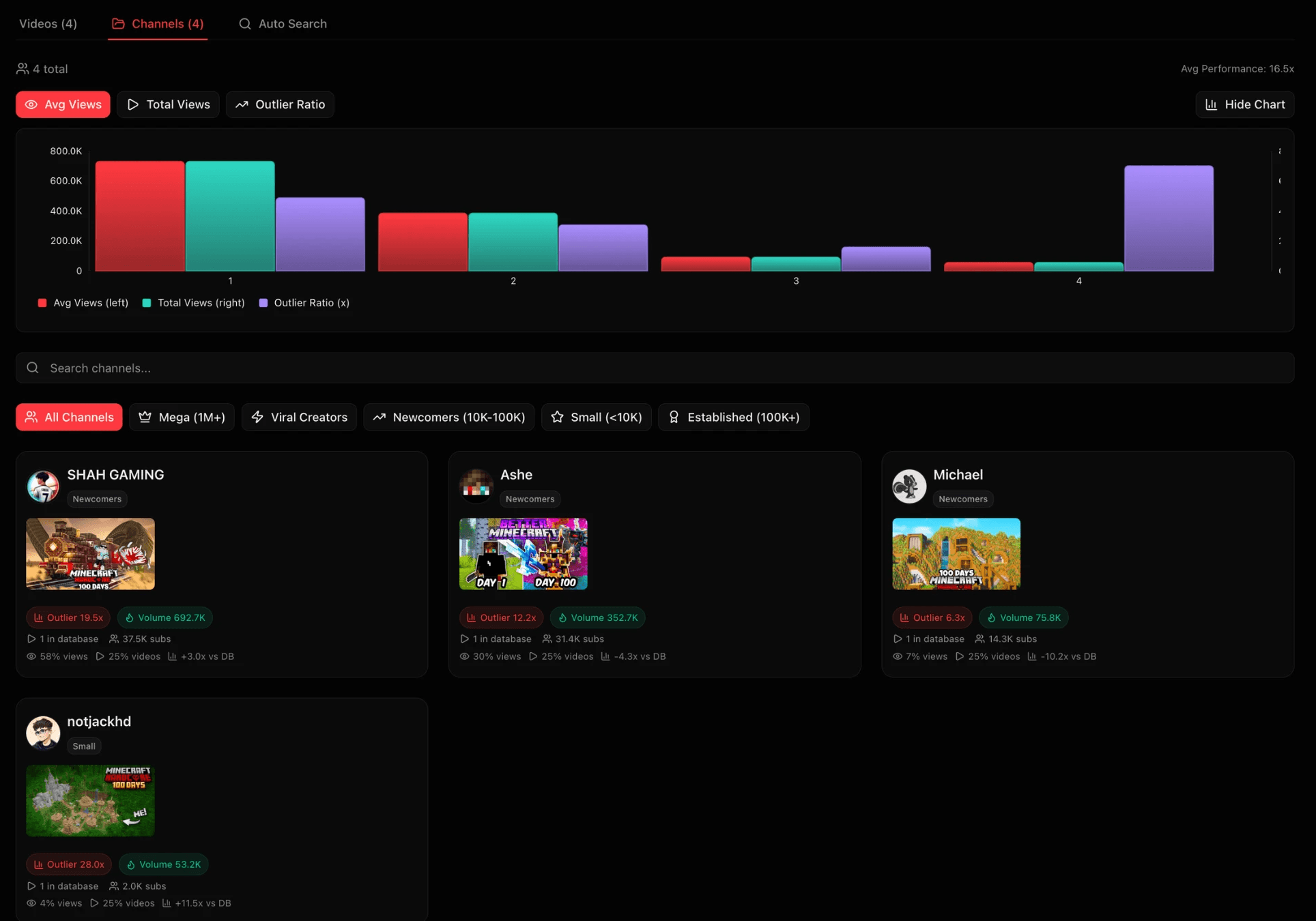The width and height of the screenshot is (1316, 921).
Task: Click magnifier icon in channel search bar
Action: coord(33,368)
